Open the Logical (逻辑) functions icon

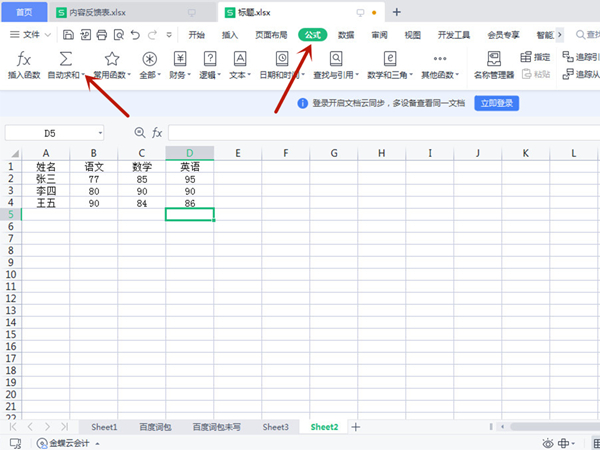pos(210,59)
